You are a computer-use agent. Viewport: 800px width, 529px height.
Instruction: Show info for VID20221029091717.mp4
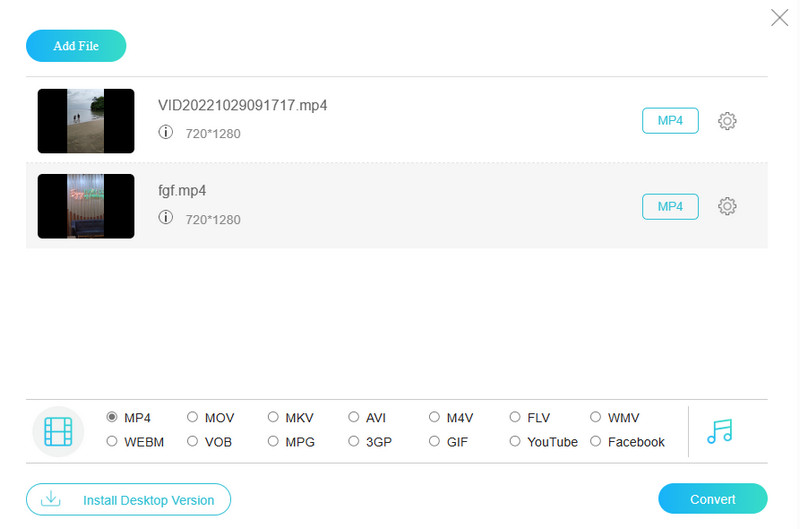click(x=166, y=132)
